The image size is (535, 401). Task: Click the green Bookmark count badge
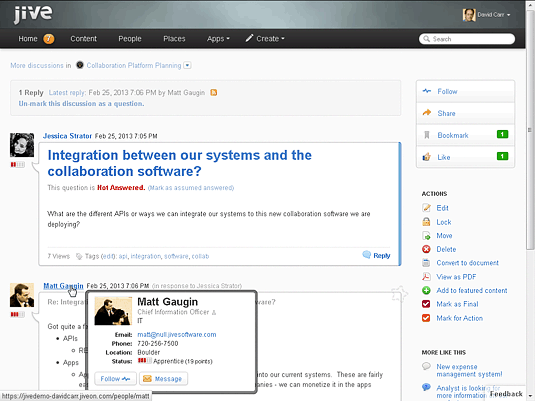click(x=502, y=134)
